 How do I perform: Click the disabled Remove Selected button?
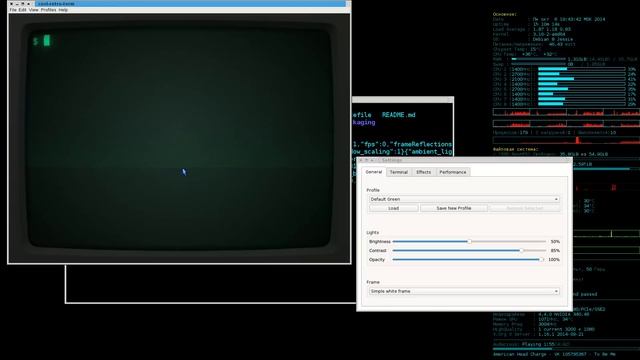[524, 208]
